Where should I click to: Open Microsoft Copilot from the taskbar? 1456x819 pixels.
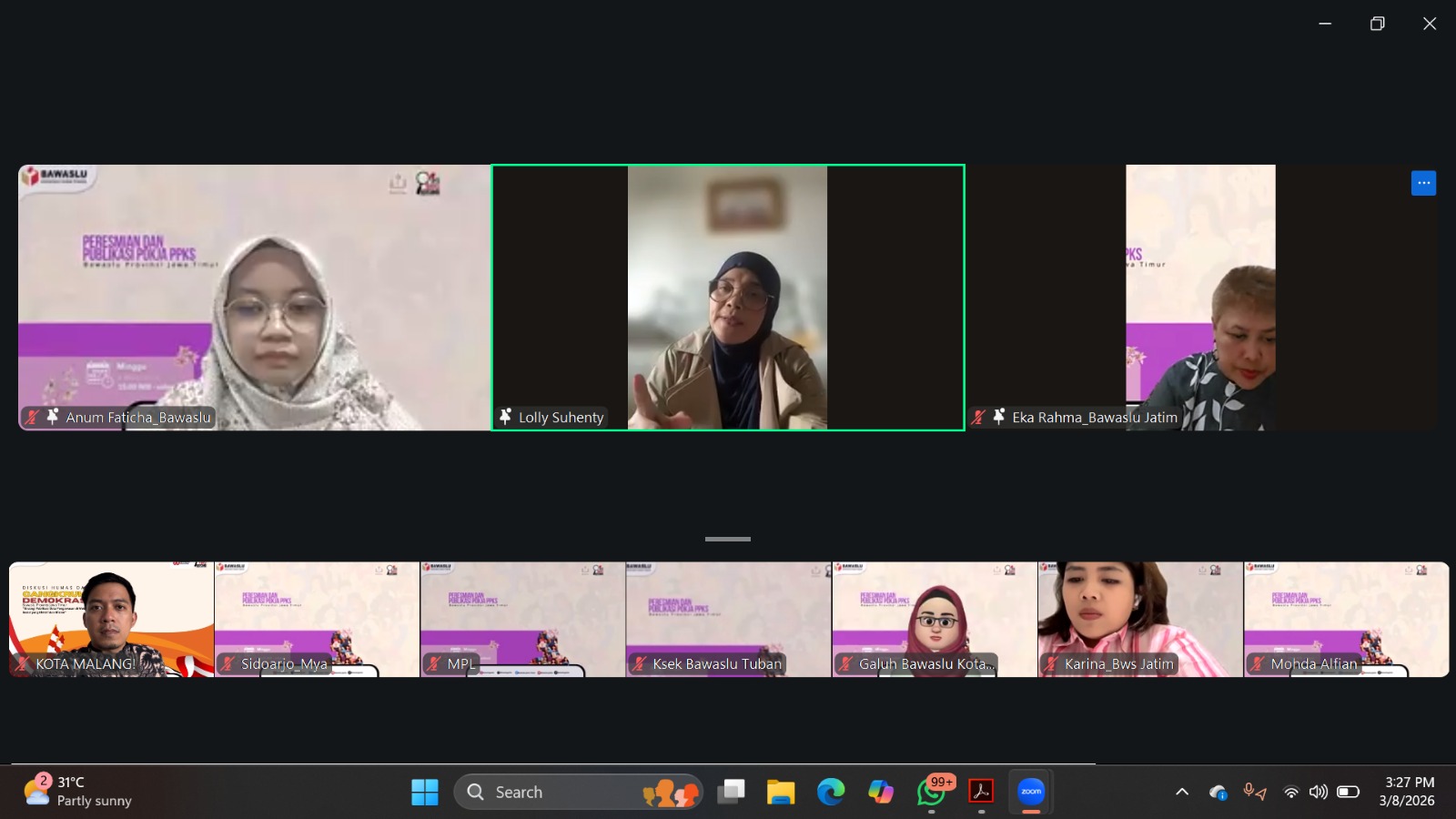point(881,792)
